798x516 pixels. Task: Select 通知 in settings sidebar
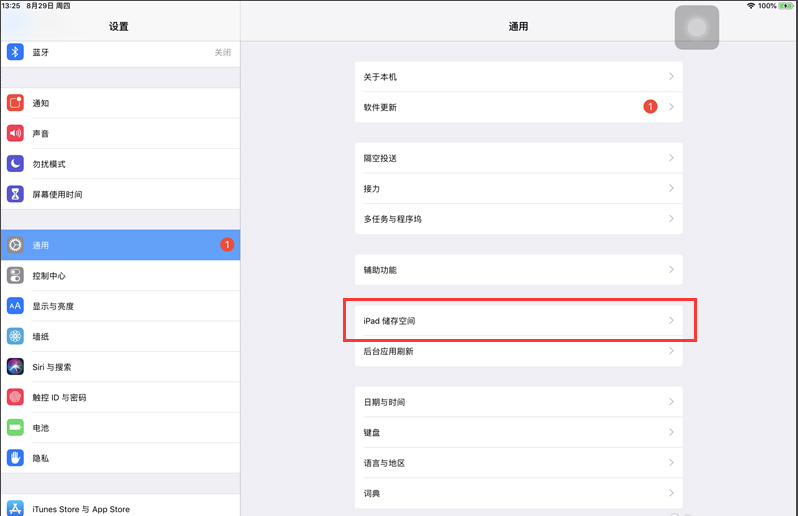(x=121, y=103)
